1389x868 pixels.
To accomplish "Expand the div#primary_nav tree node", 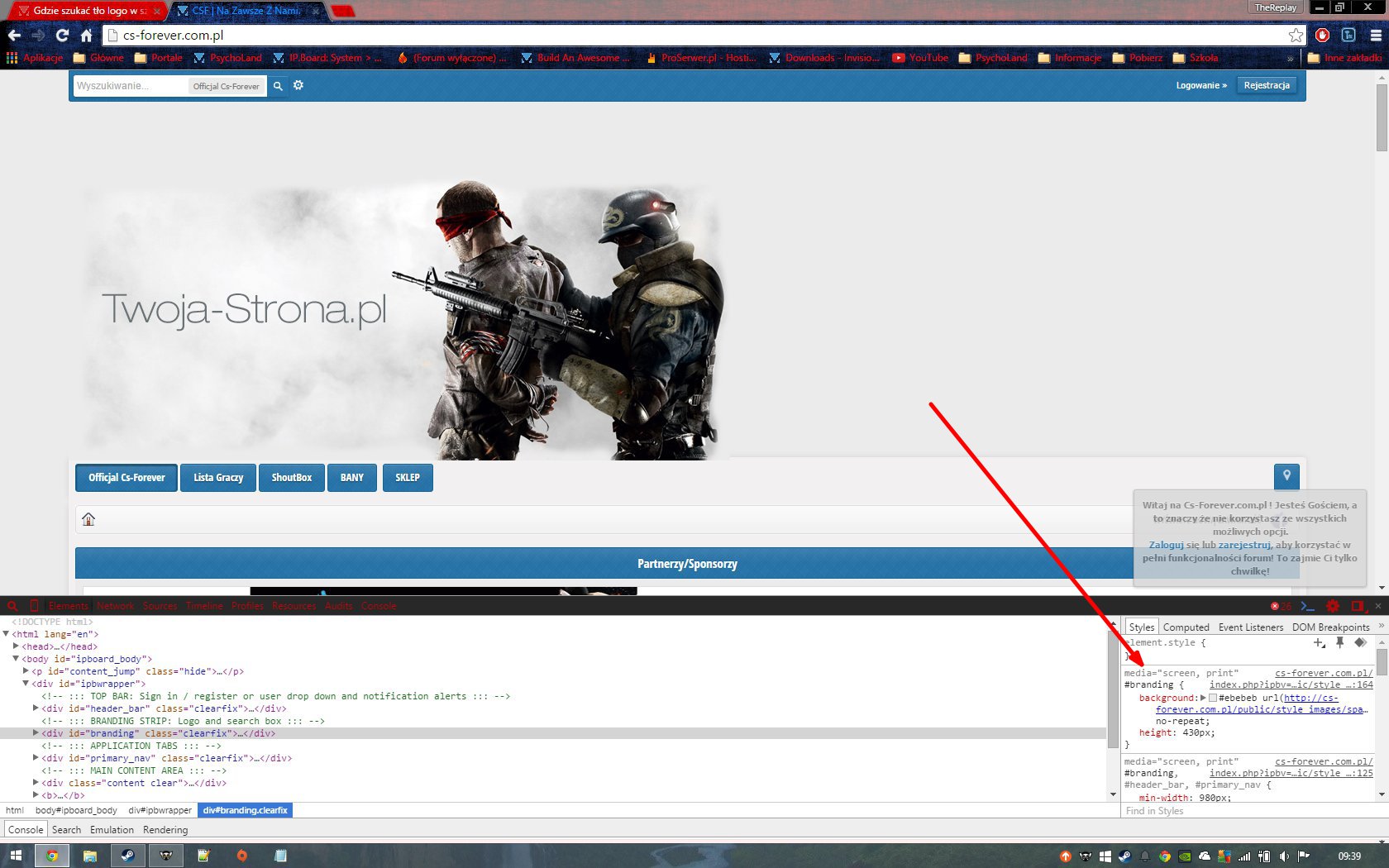I will tap(36, 758).
